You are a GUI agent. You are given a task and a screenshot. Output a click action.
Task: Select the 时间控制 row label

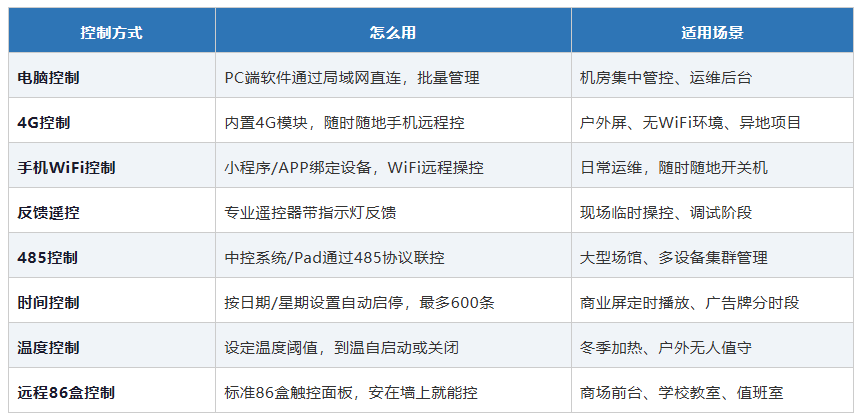pyautogui.click(x=48, y=303)
